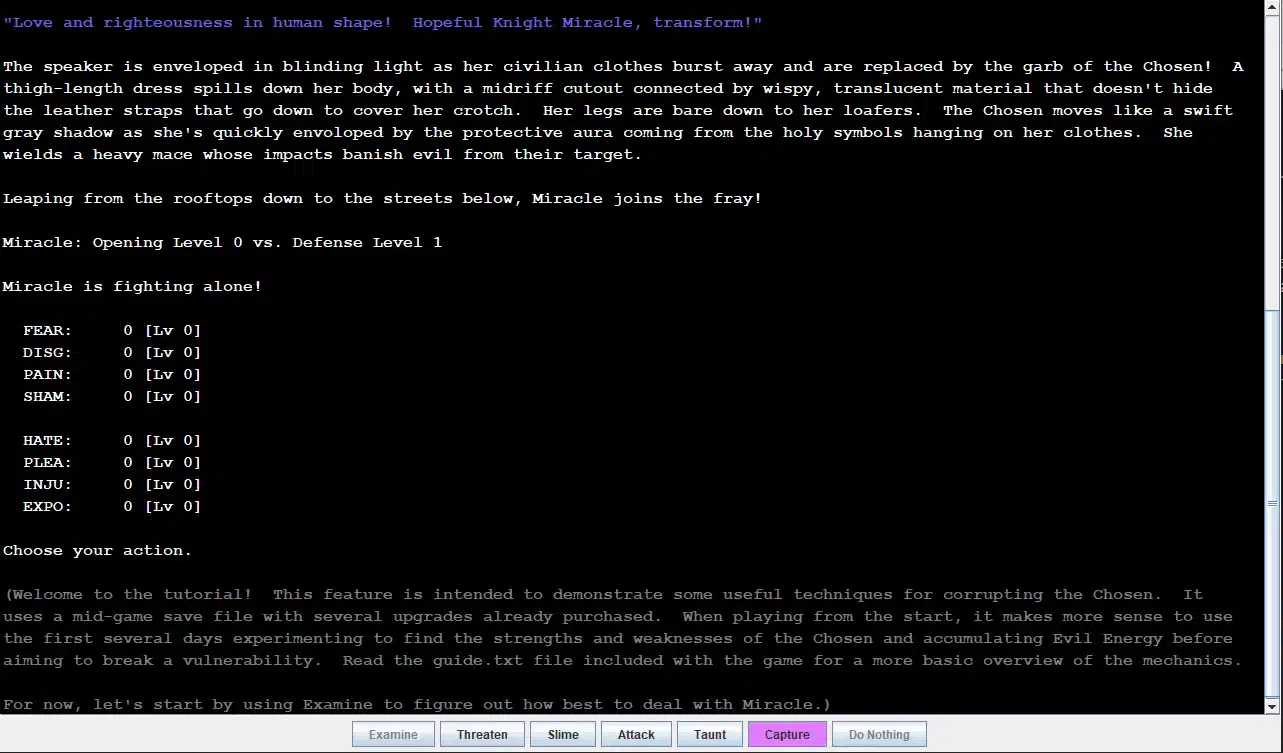Choose the Threaten action
Screen dimensions: 1283x753
coord(482,734)
